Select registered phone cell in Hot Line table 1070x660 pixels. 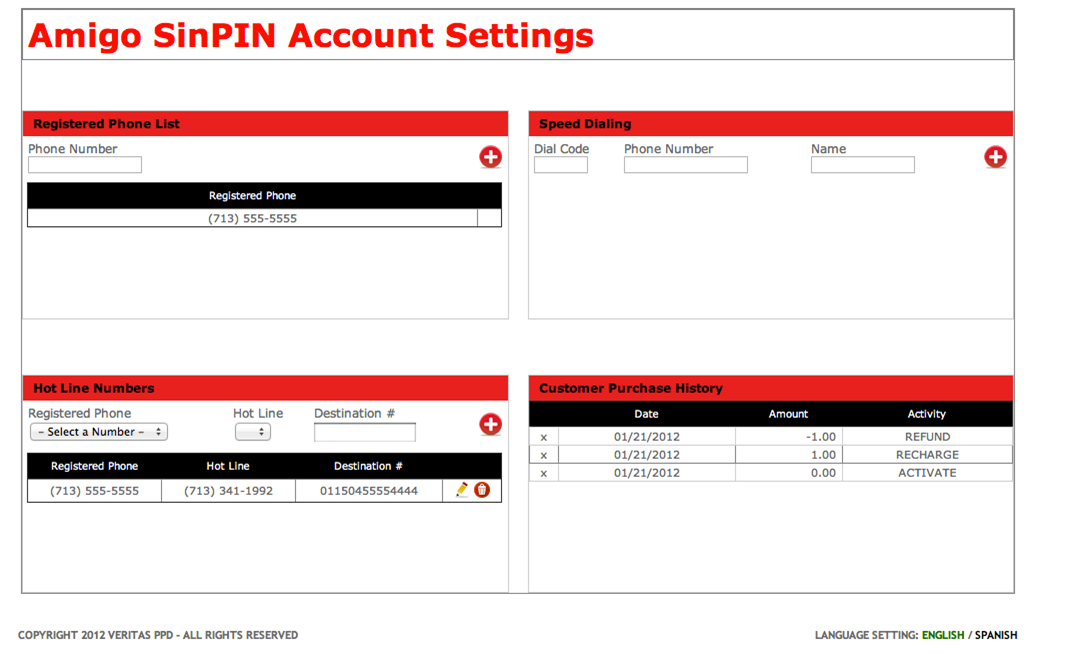click(x=94, y=491)
